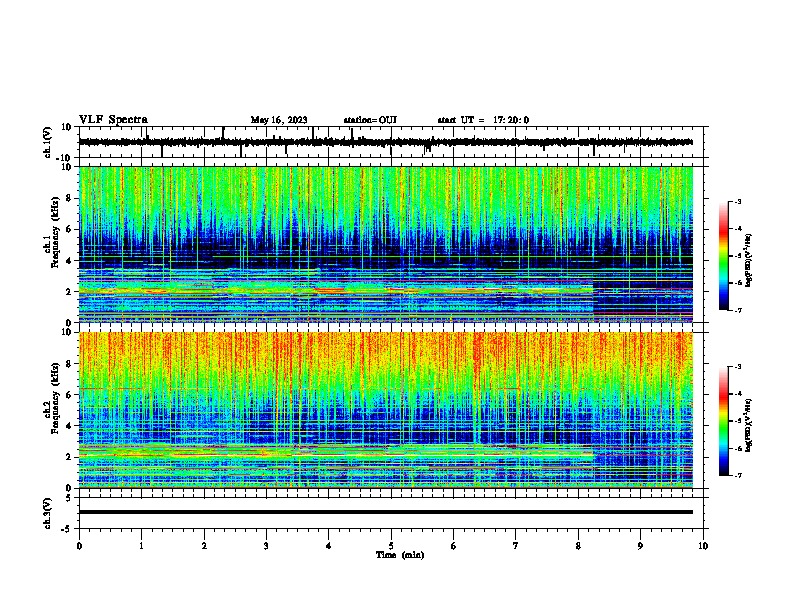
Task: Click the -3 value on ch.1 color bar
Action: [x=737, y=201]
